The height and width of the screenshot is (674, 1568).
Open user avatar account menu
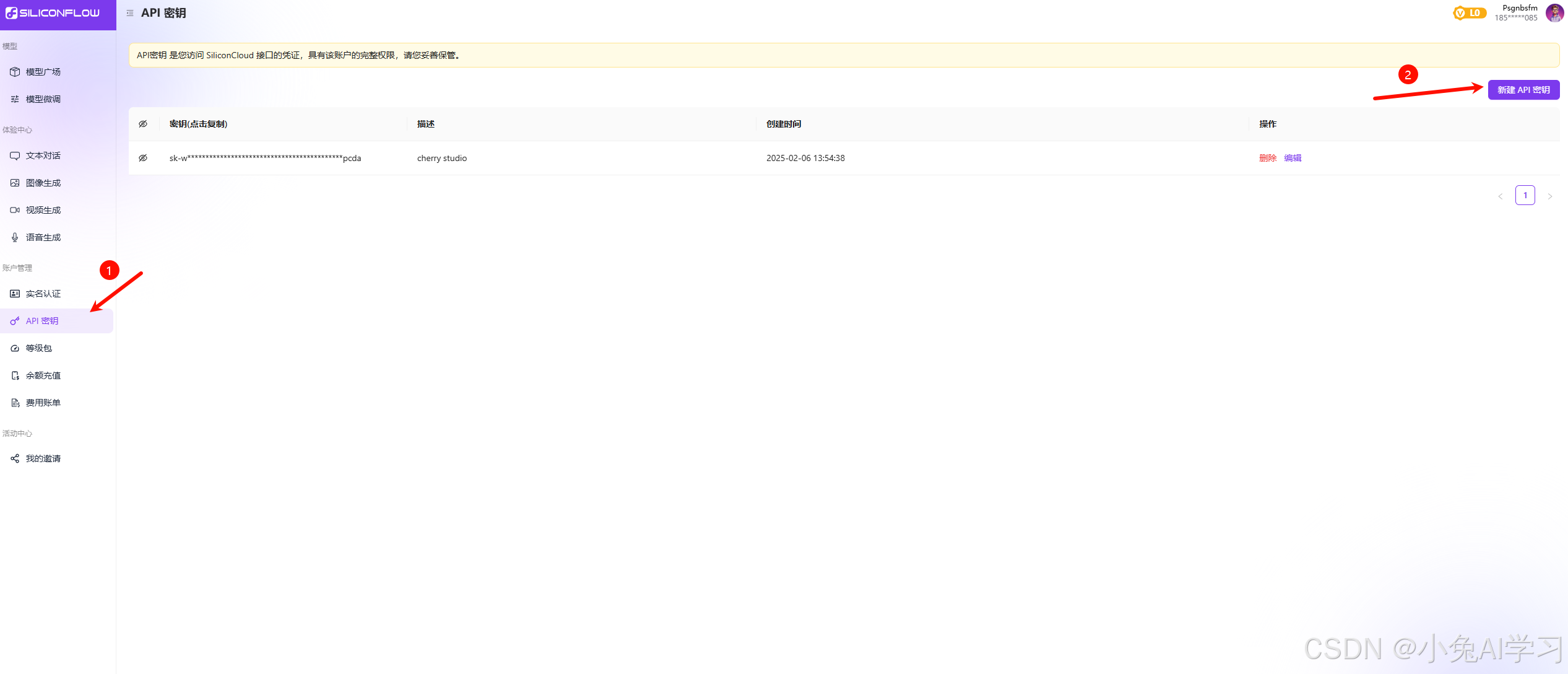click(1554, 13)
